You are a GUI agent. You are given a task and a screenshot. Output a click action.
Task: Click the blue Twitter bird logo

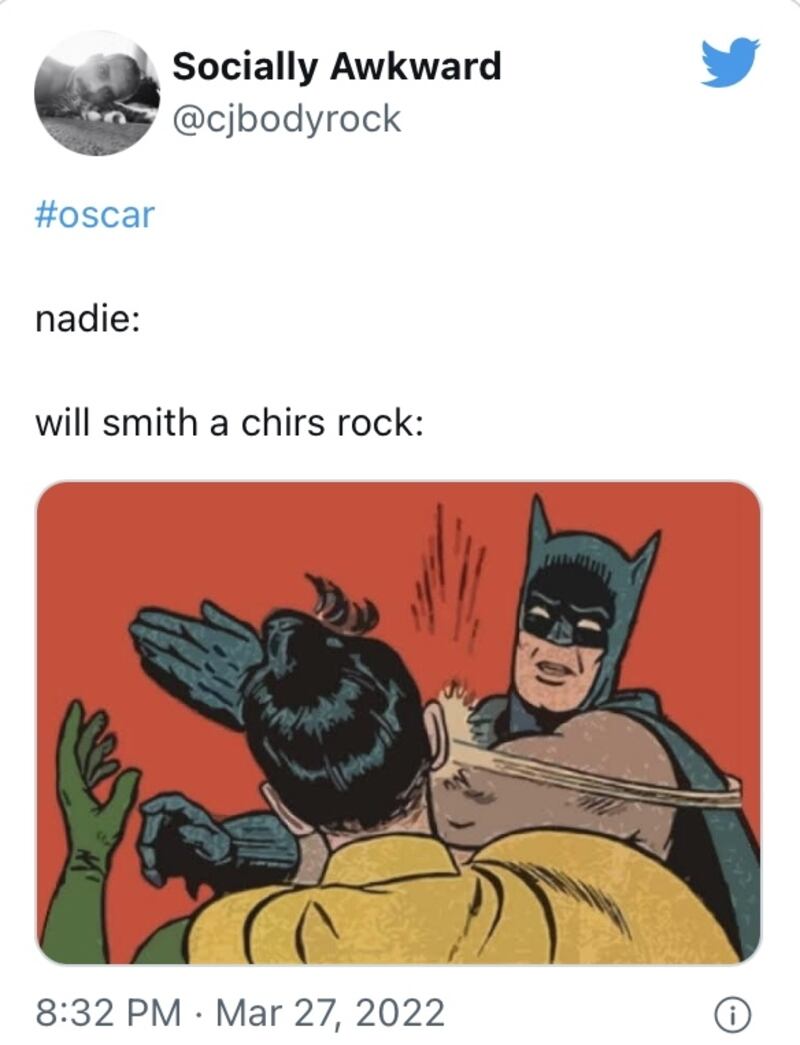730,63
